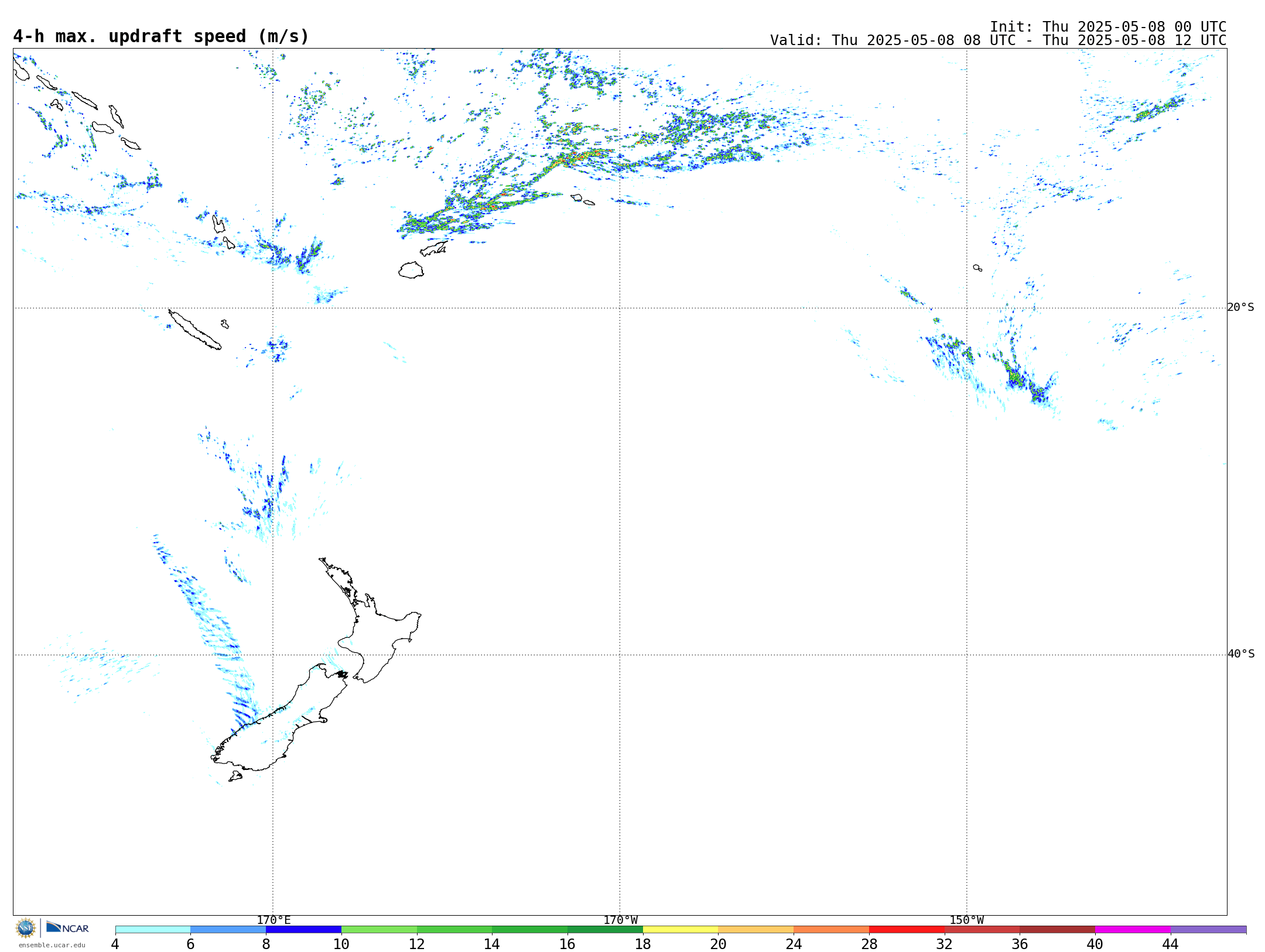This screenshot has width=1265, height=952.
Task: Open the ensemble.ucar.edu text
Action: point(52,945)
